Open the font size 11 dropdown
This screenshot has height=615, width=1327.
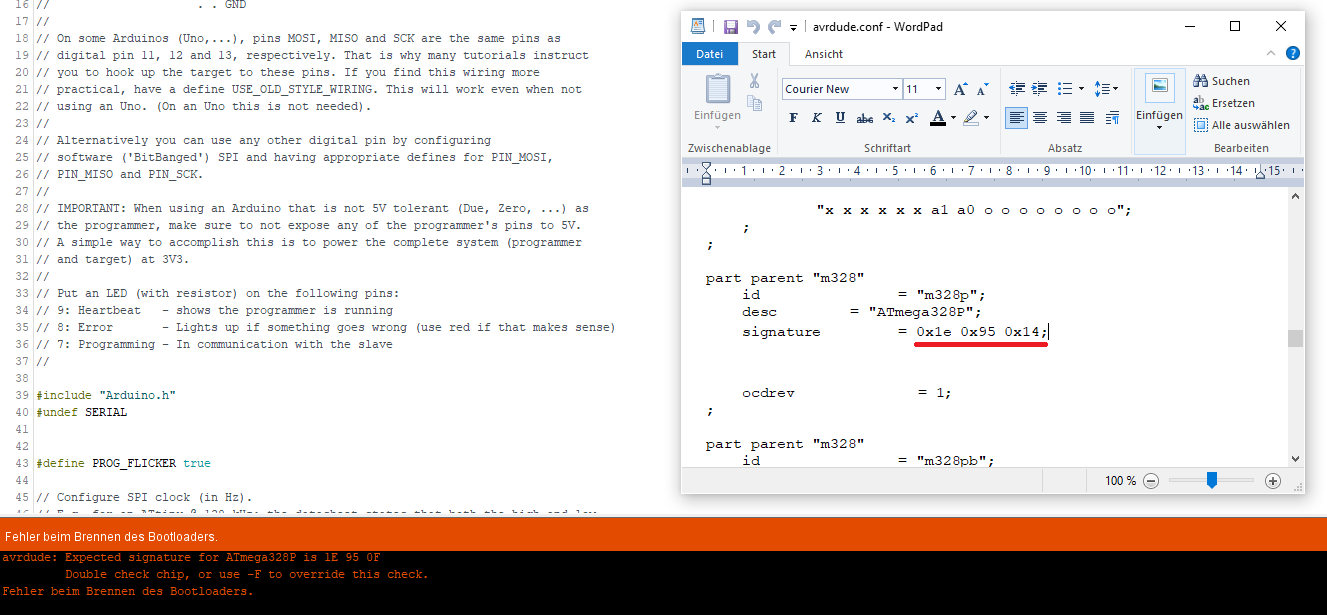point(940,89)
